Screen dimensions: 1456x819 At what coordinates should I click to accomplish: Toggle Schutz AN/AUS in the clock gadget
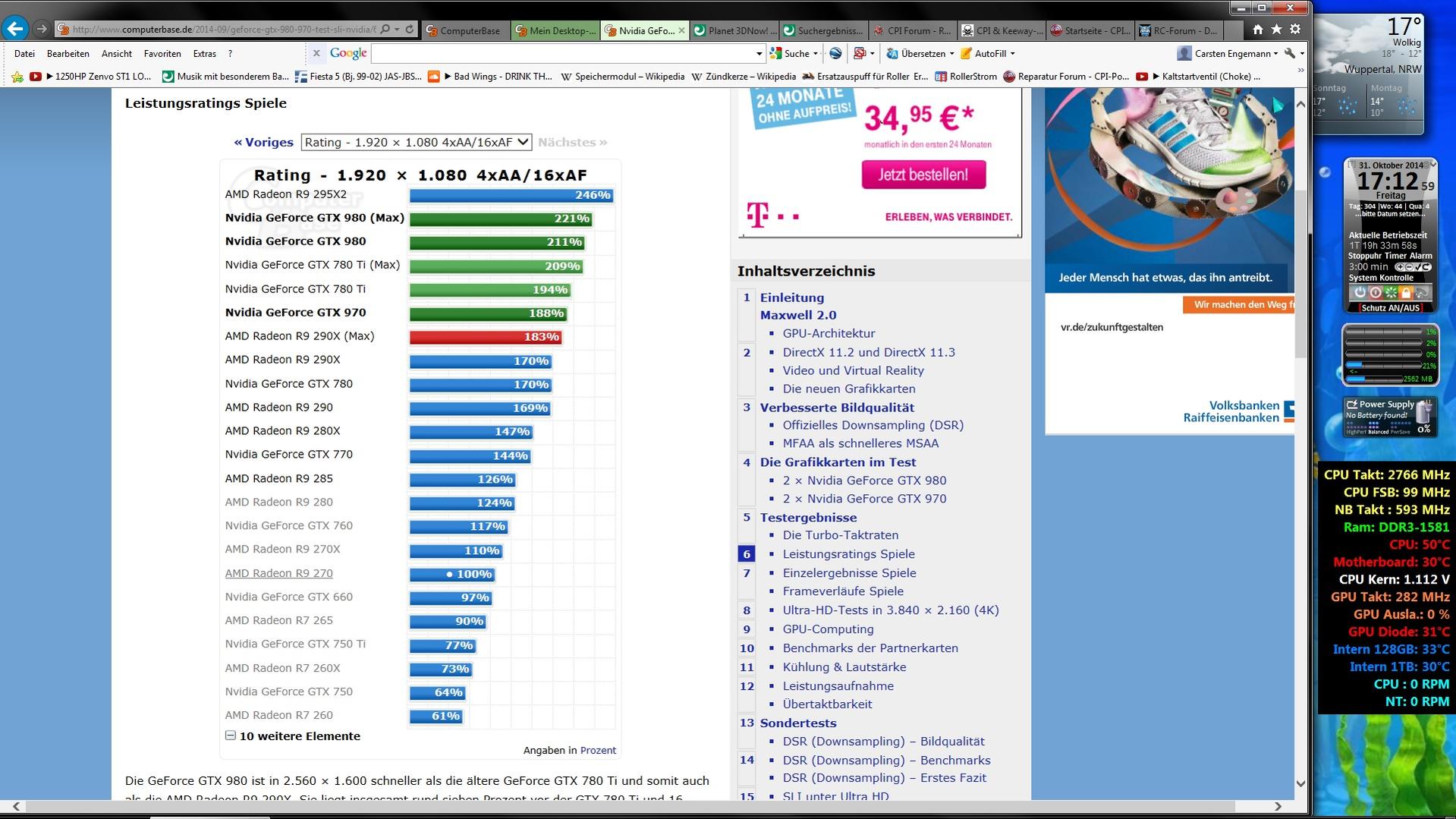coord(1390,307)
